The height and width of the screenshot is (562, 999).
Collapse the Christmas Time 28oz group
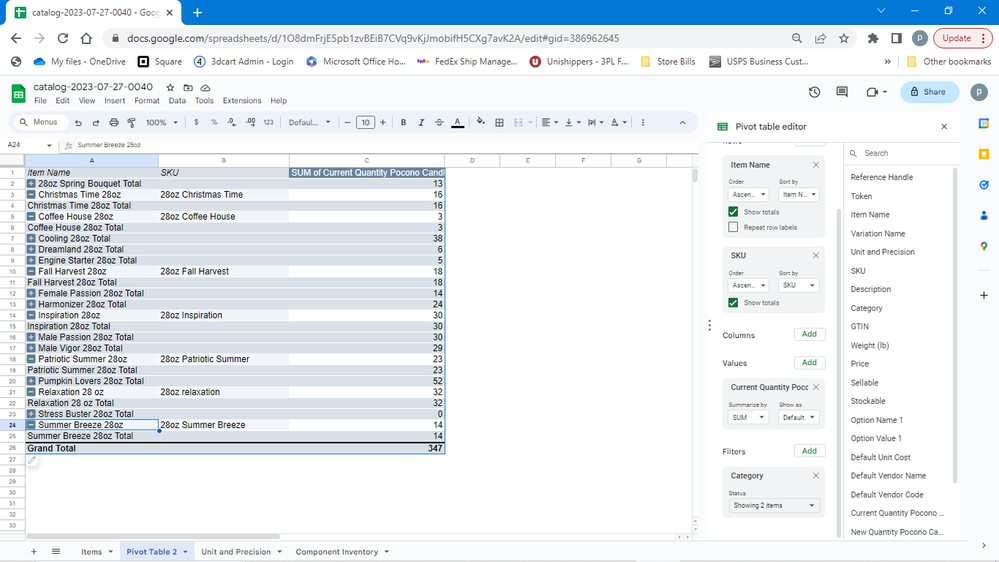(31, 194)
